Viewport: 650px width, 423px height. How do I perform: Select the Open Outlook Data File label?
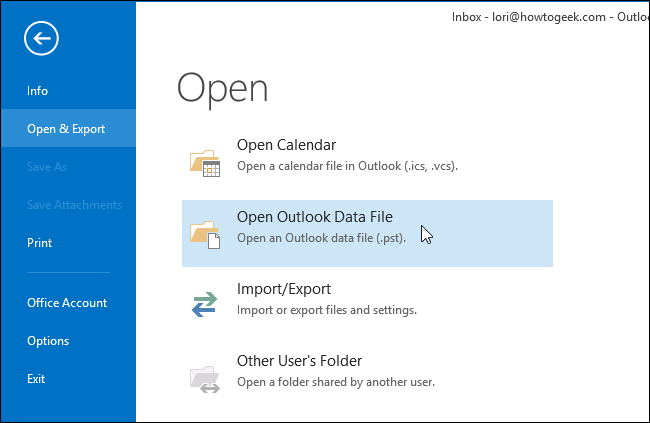click(x=314, y=217)
